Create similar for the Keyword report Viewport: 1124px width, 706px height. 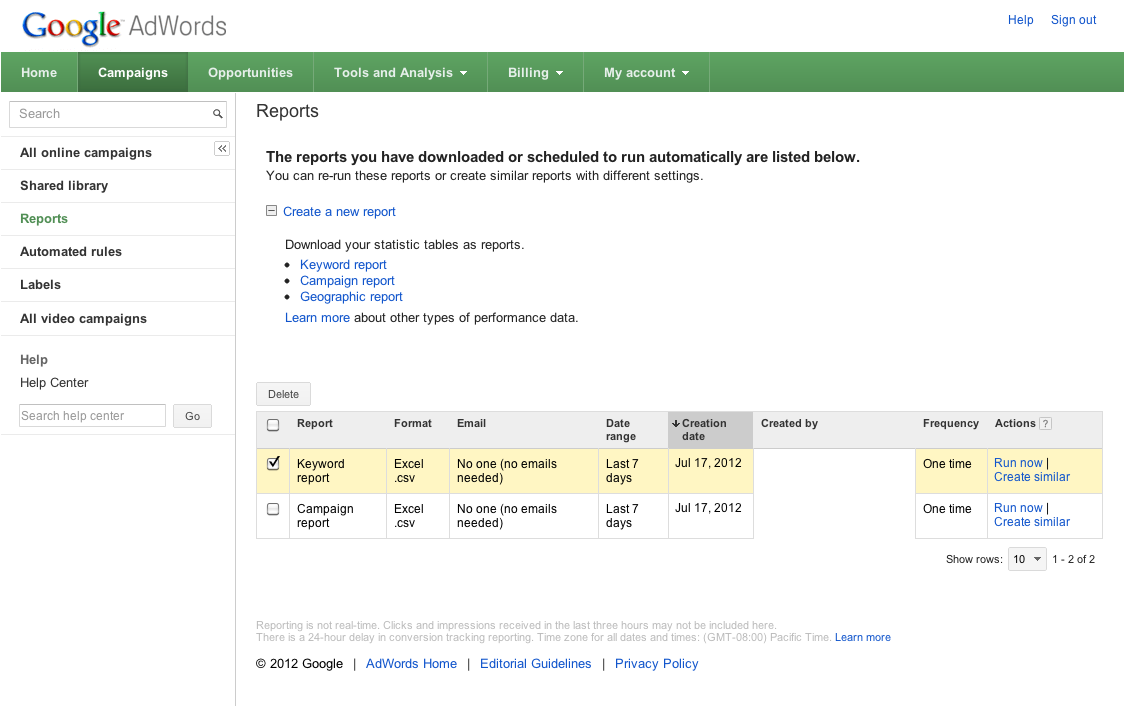(x=1032, y=477)
